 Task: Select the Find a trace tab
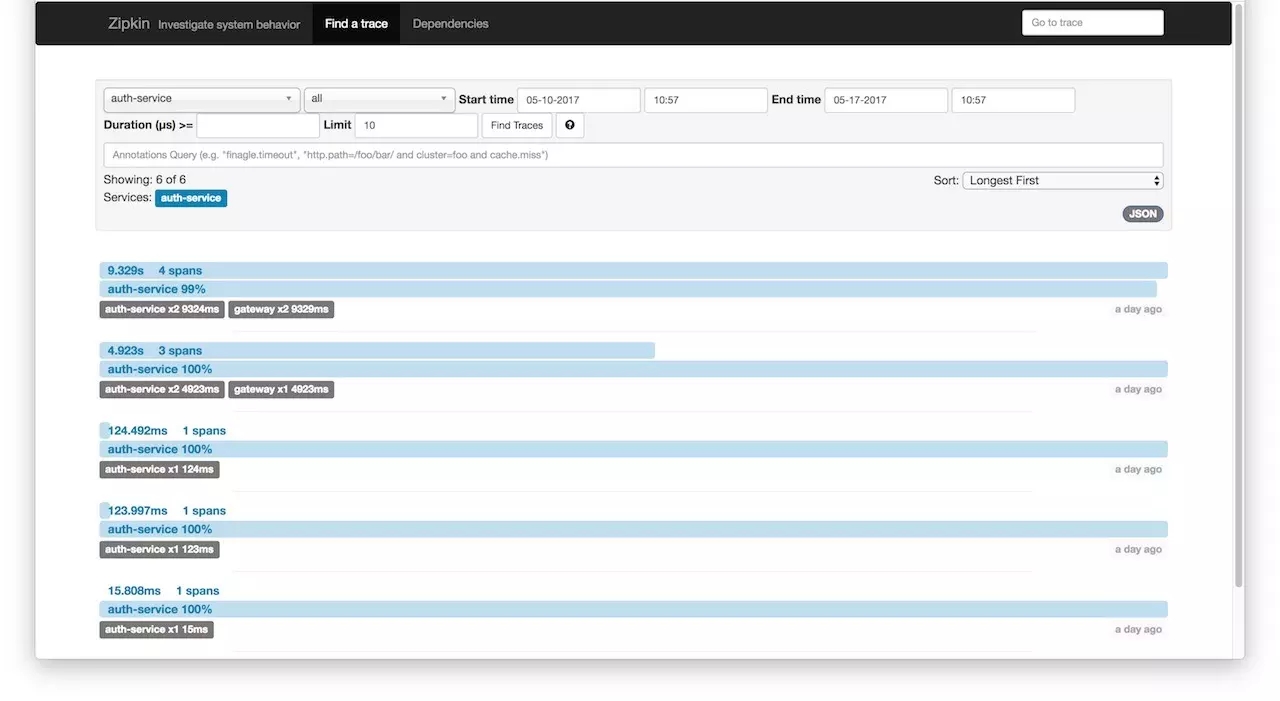pyautogui.click(x=356, y=24)
